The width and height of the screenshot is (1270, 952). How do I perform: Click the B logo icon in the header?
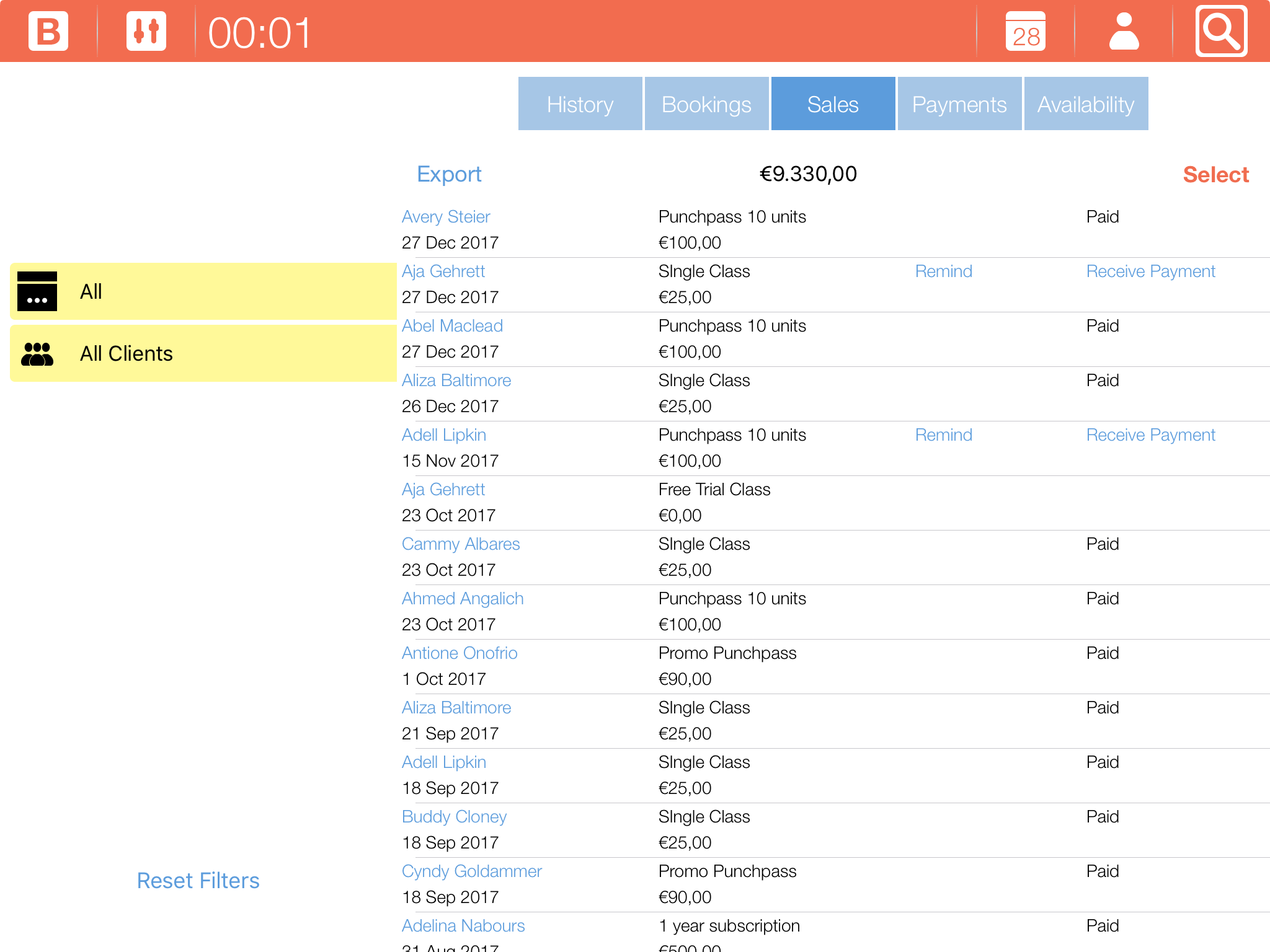tap(48, 31)
